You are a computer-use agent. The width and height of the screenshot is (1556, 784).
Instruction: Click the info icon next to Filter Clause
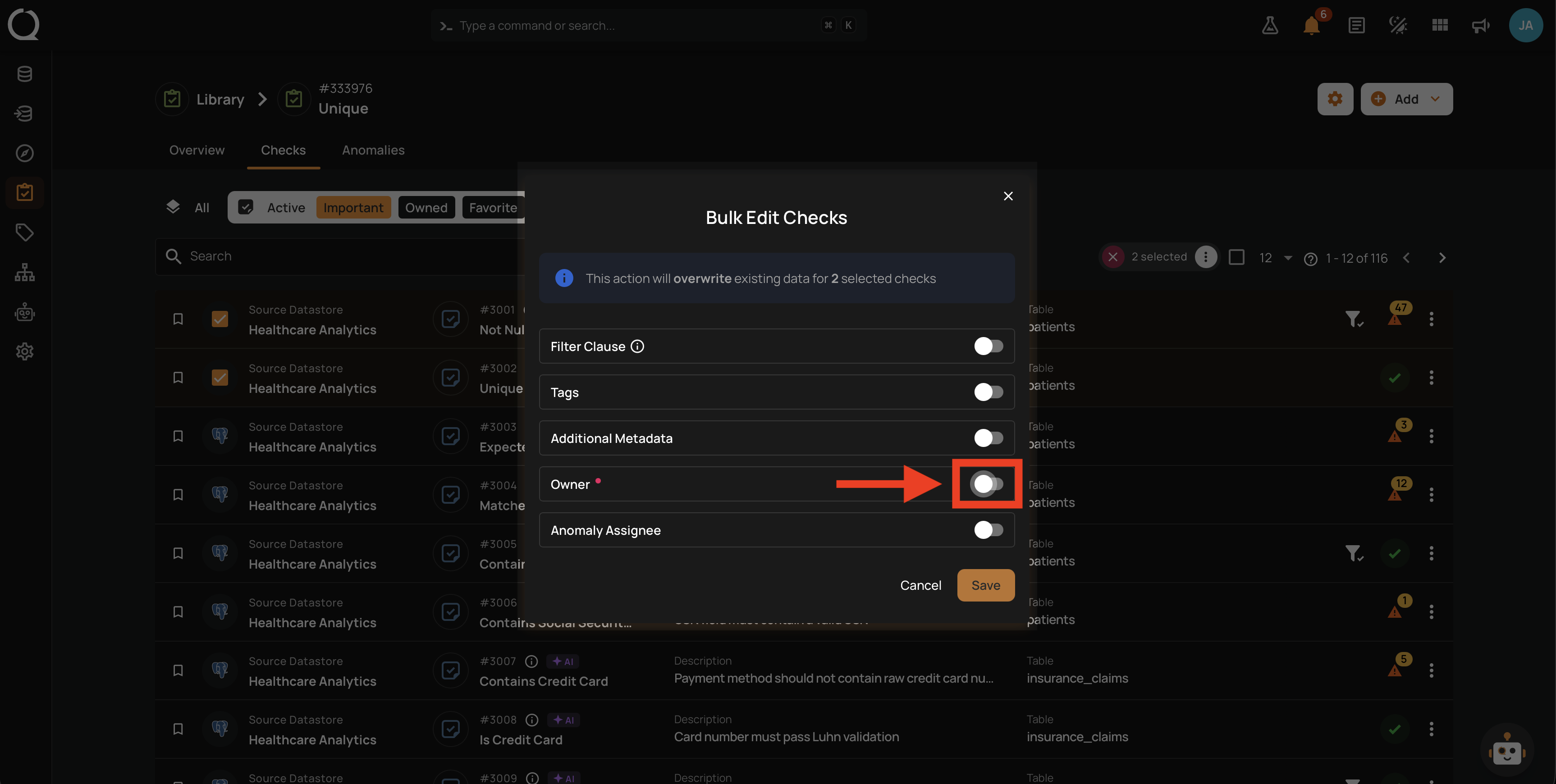(637, 346)
